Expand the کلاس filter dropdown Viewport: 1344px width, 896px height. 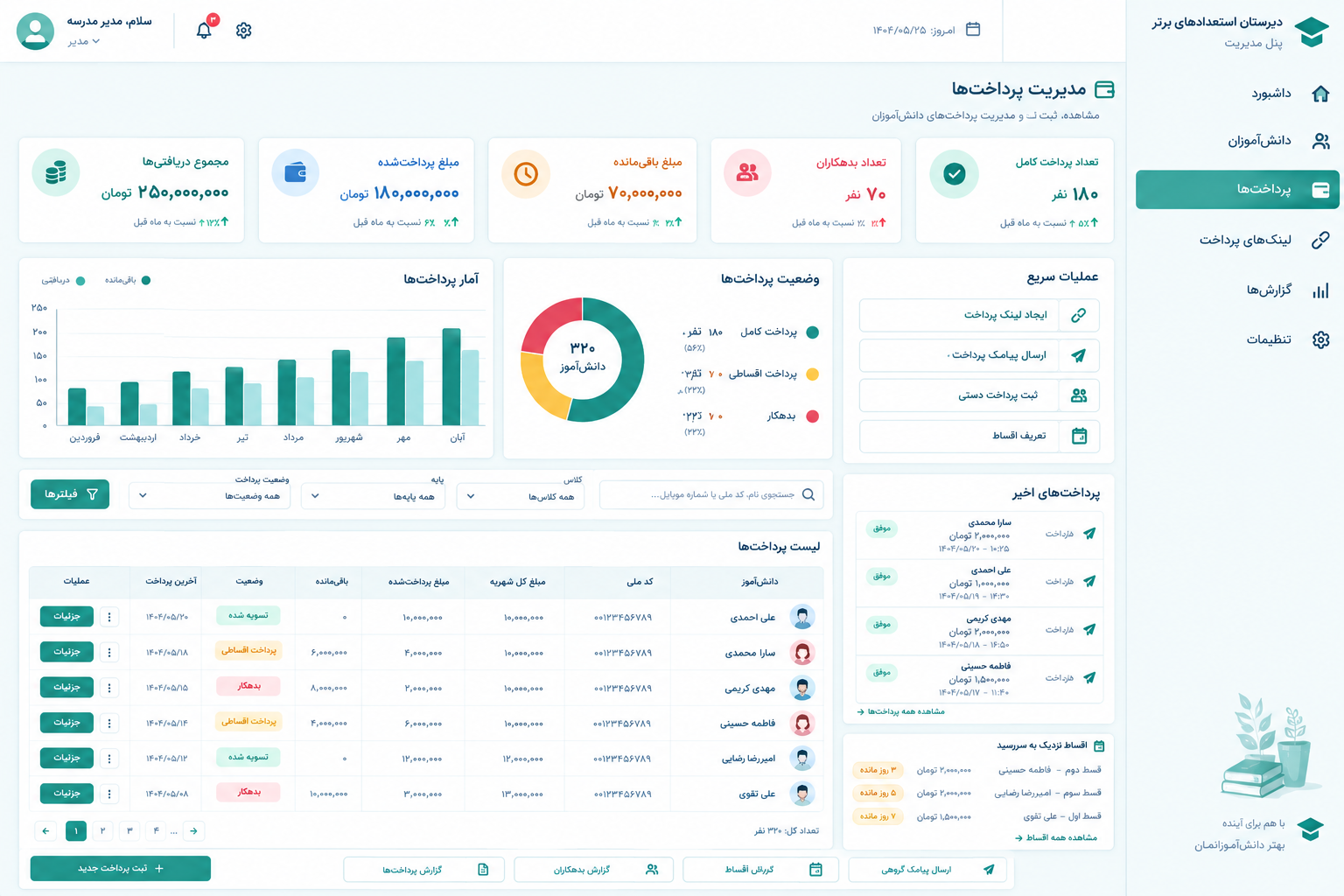(x=521, y=496)
